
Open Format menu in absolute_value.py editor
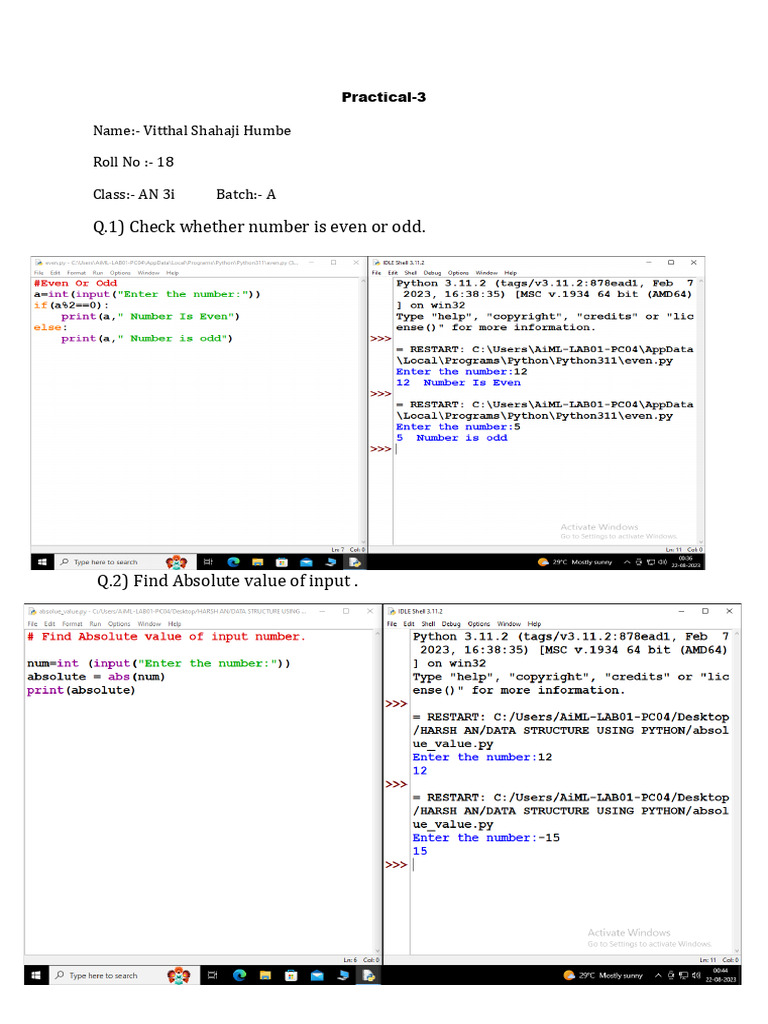tap(73, 624)
